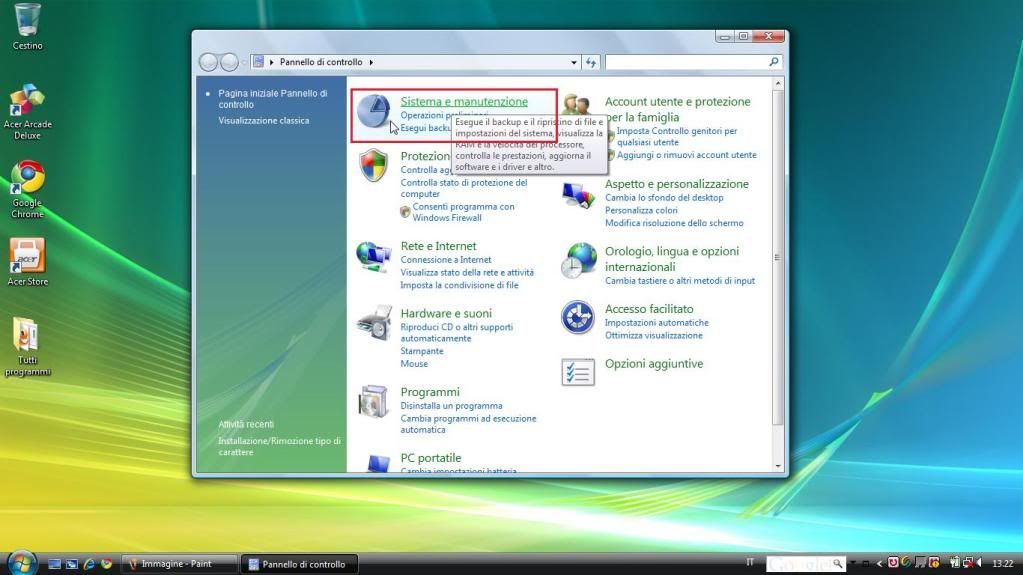Click the search magnifier icon in Control Panel

point(774,61)
